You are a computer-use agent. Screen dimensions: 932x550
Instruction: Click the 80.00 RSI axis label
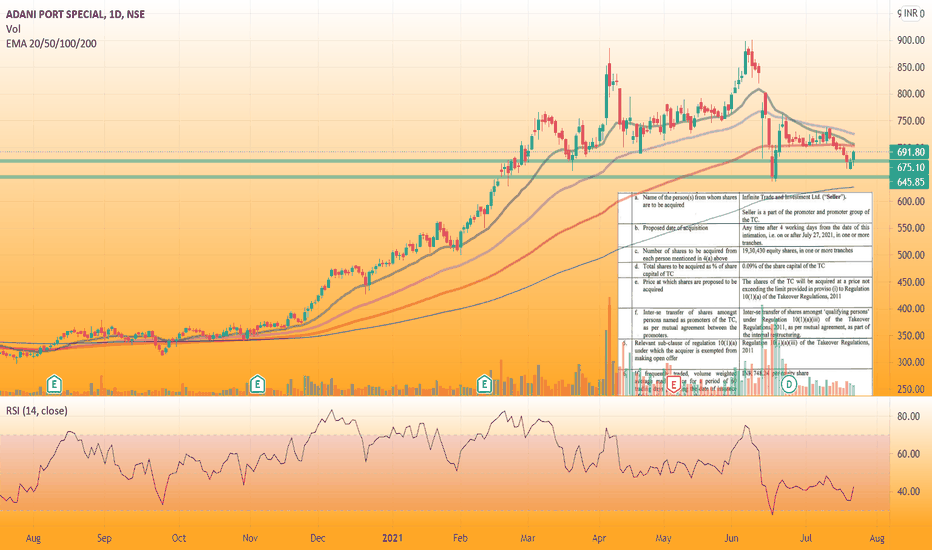click(x=908, y=416)
